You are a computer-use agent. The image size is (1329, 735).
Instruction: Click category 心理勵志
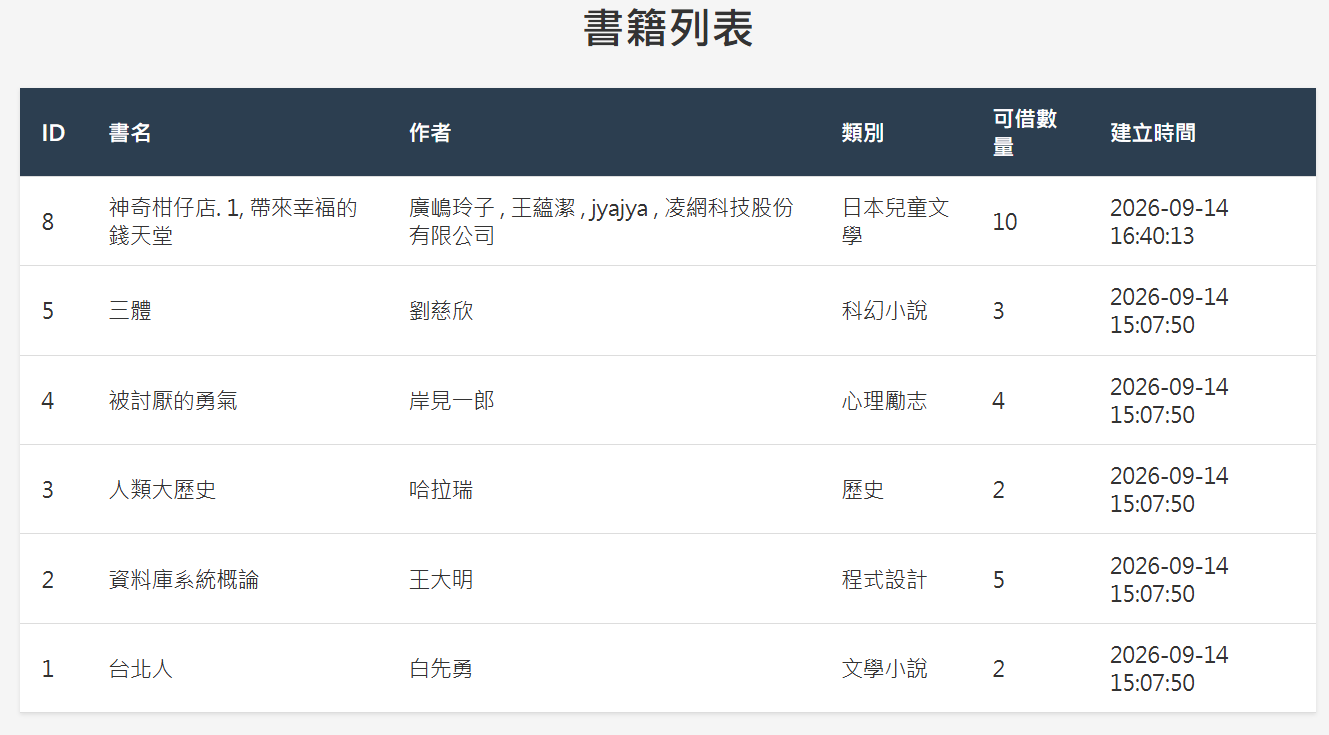885,401
